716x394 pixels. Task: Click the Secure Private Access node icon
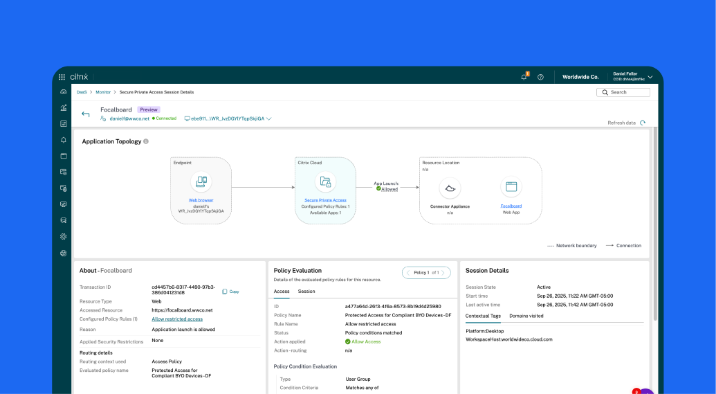(325, 182)
